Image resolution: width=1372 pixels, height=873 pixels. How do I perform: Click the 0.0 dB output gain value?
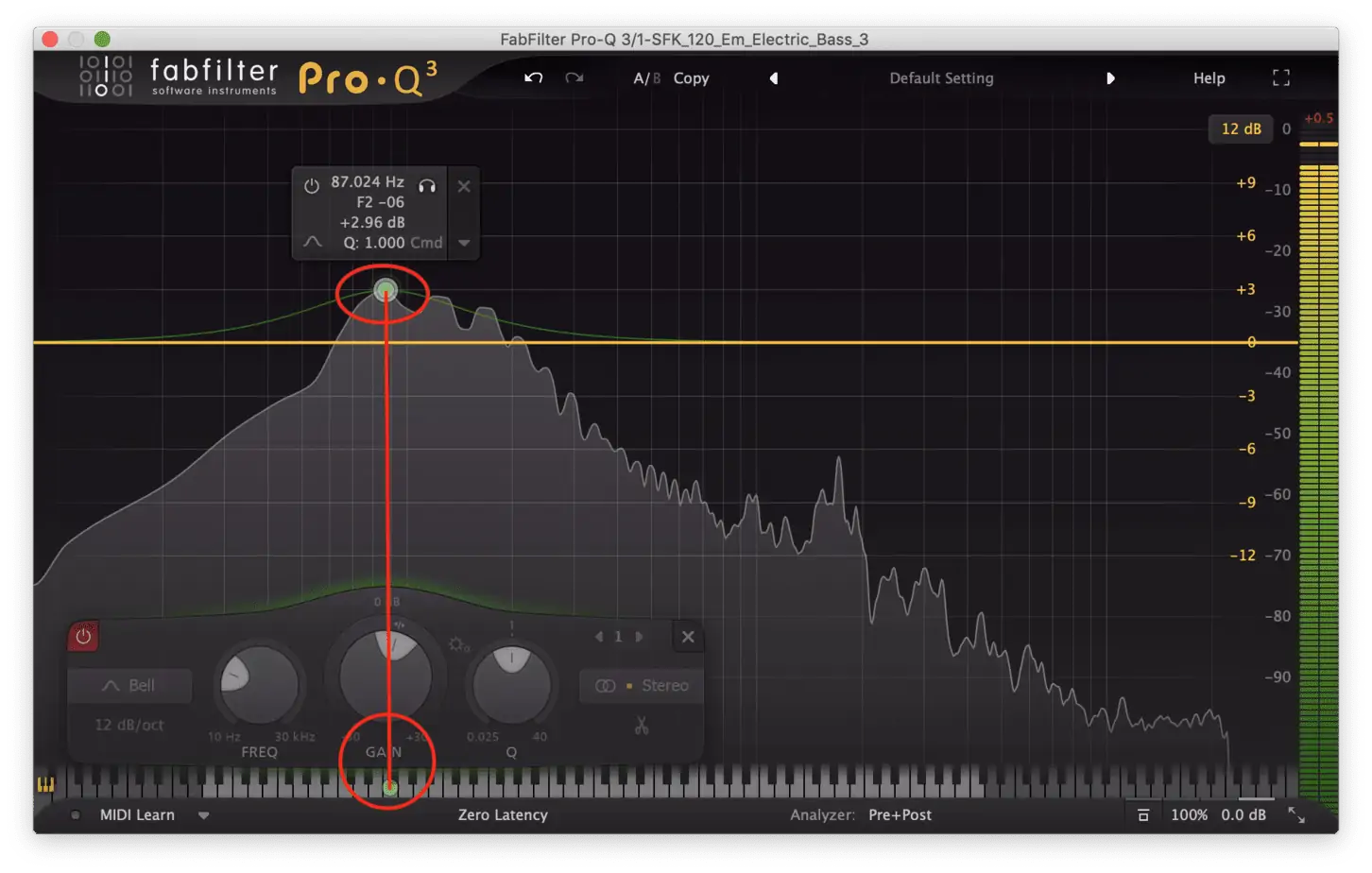coord(1243,814)
